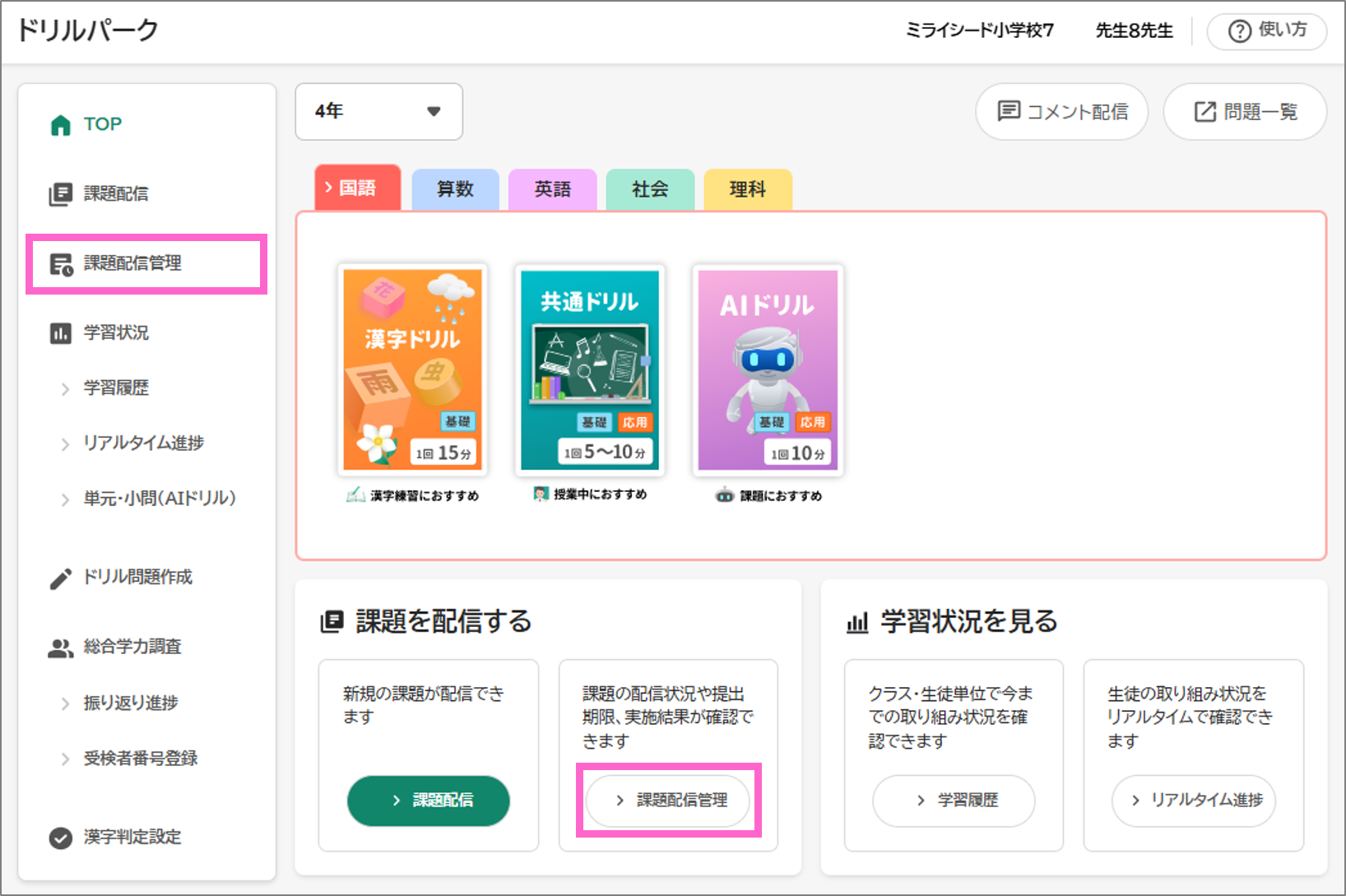Screen dimensions: 1346x896
Task: Click the 学習状況 chart icon
Action: [x=61, y=333]
